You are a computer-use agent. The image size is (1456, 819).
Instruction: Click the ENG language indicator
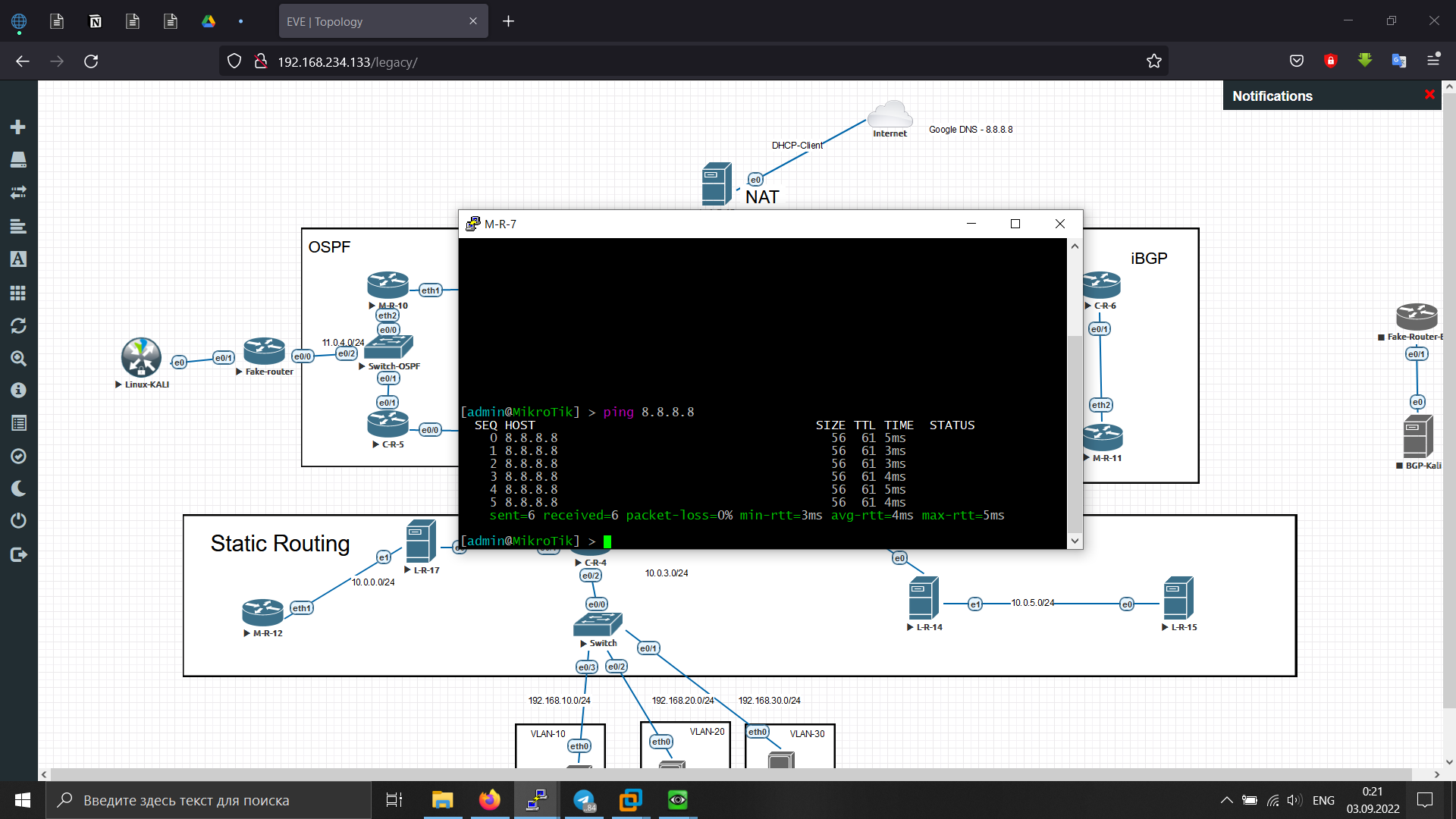(x=1323, y=801)
